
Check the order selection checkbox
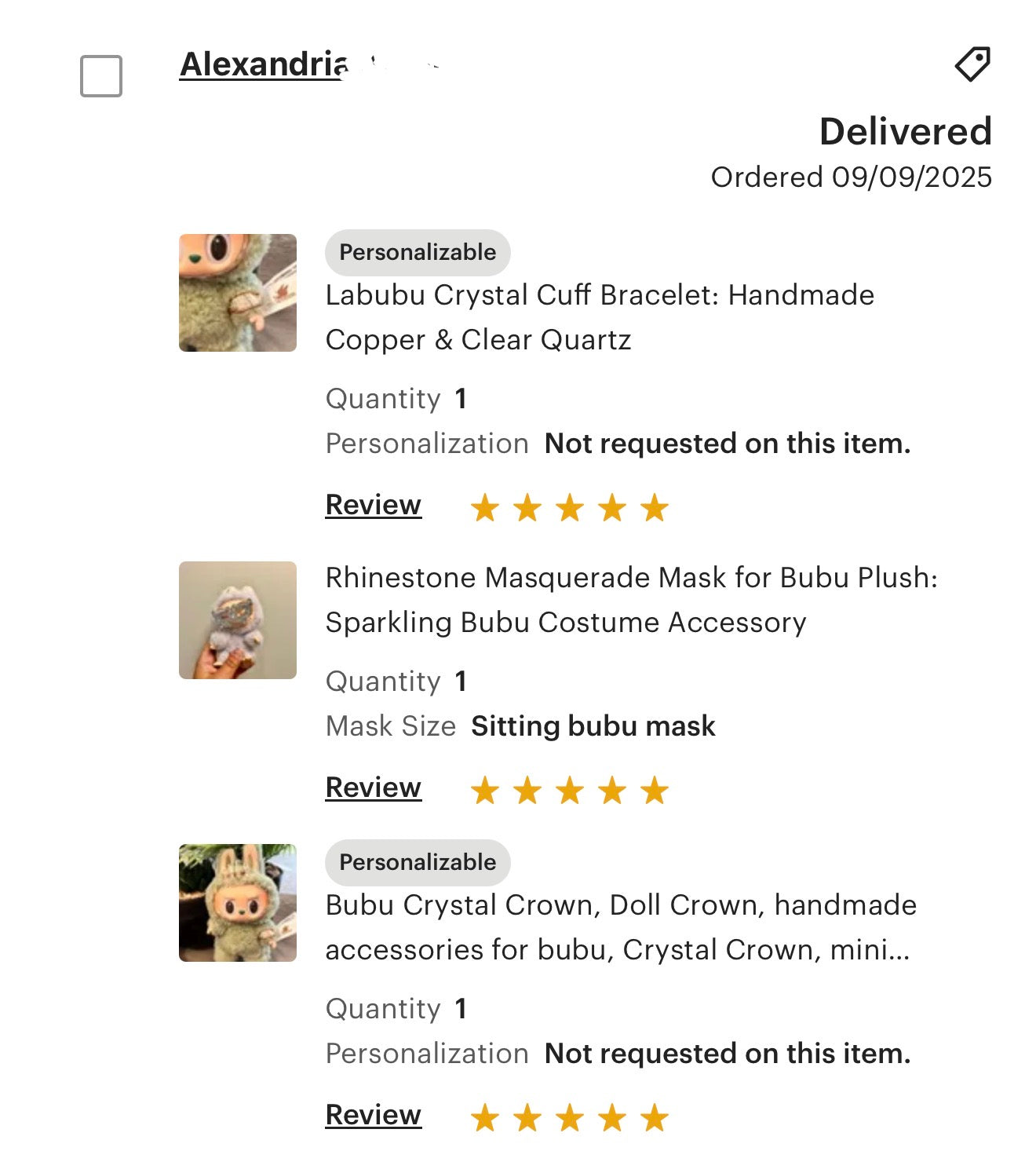click(100, 74)
